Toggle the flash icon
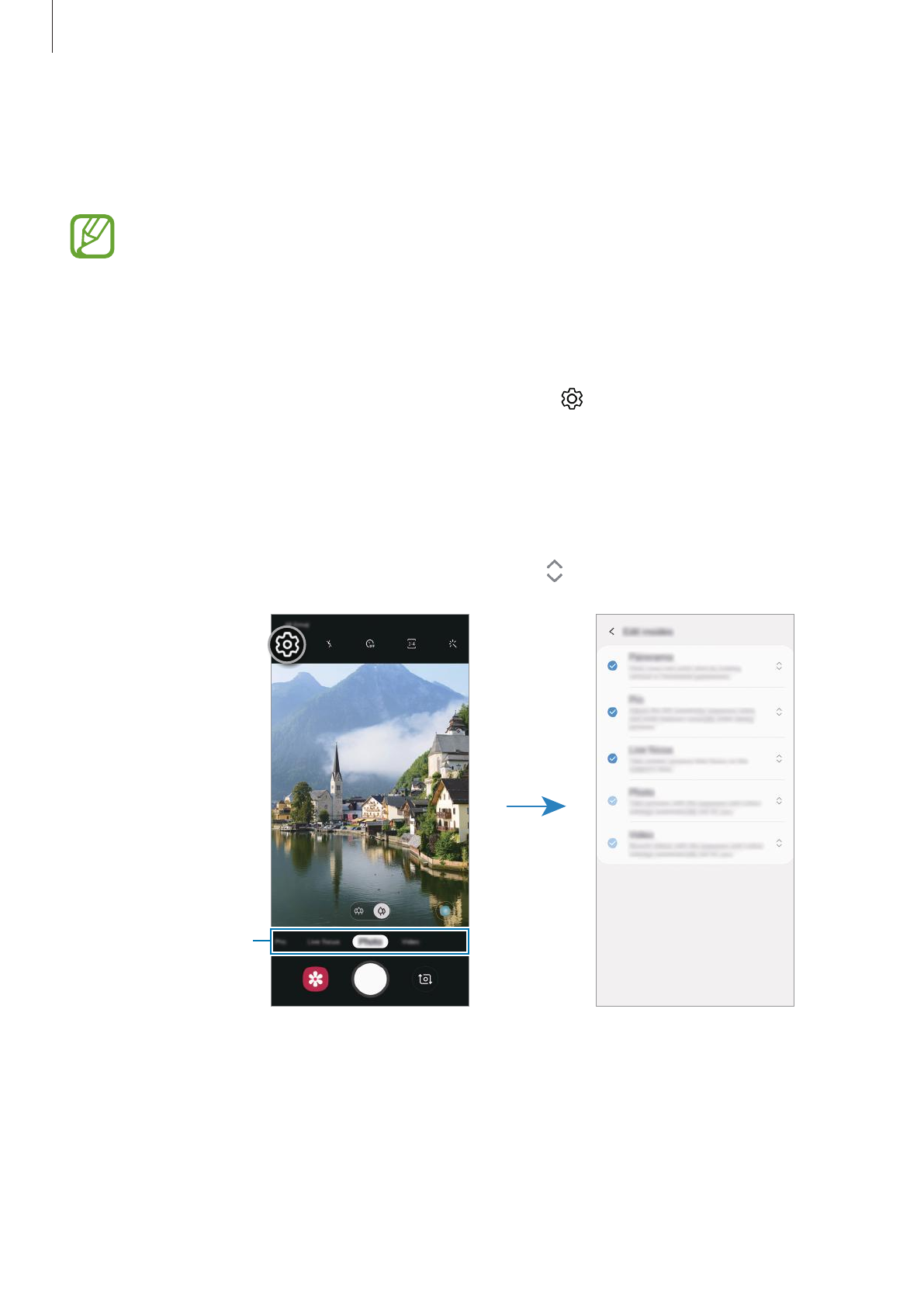The width and height of the screenshot is (924, 1307). (x=329, y=643)
